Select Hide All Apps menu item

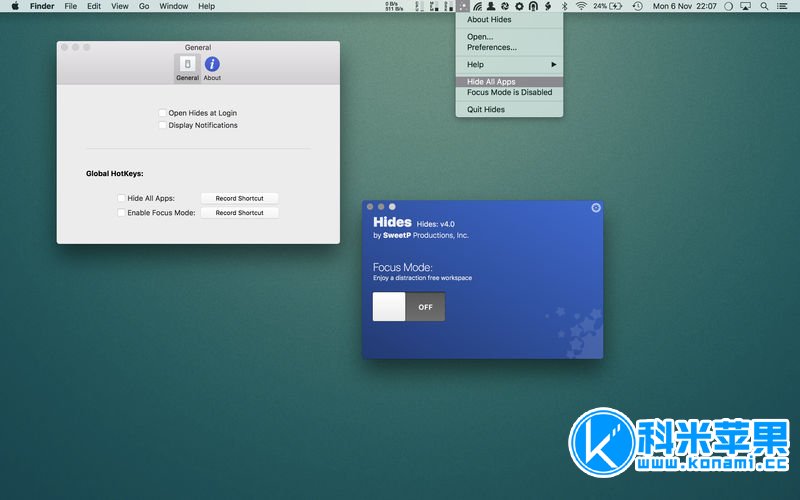point(509,82)
